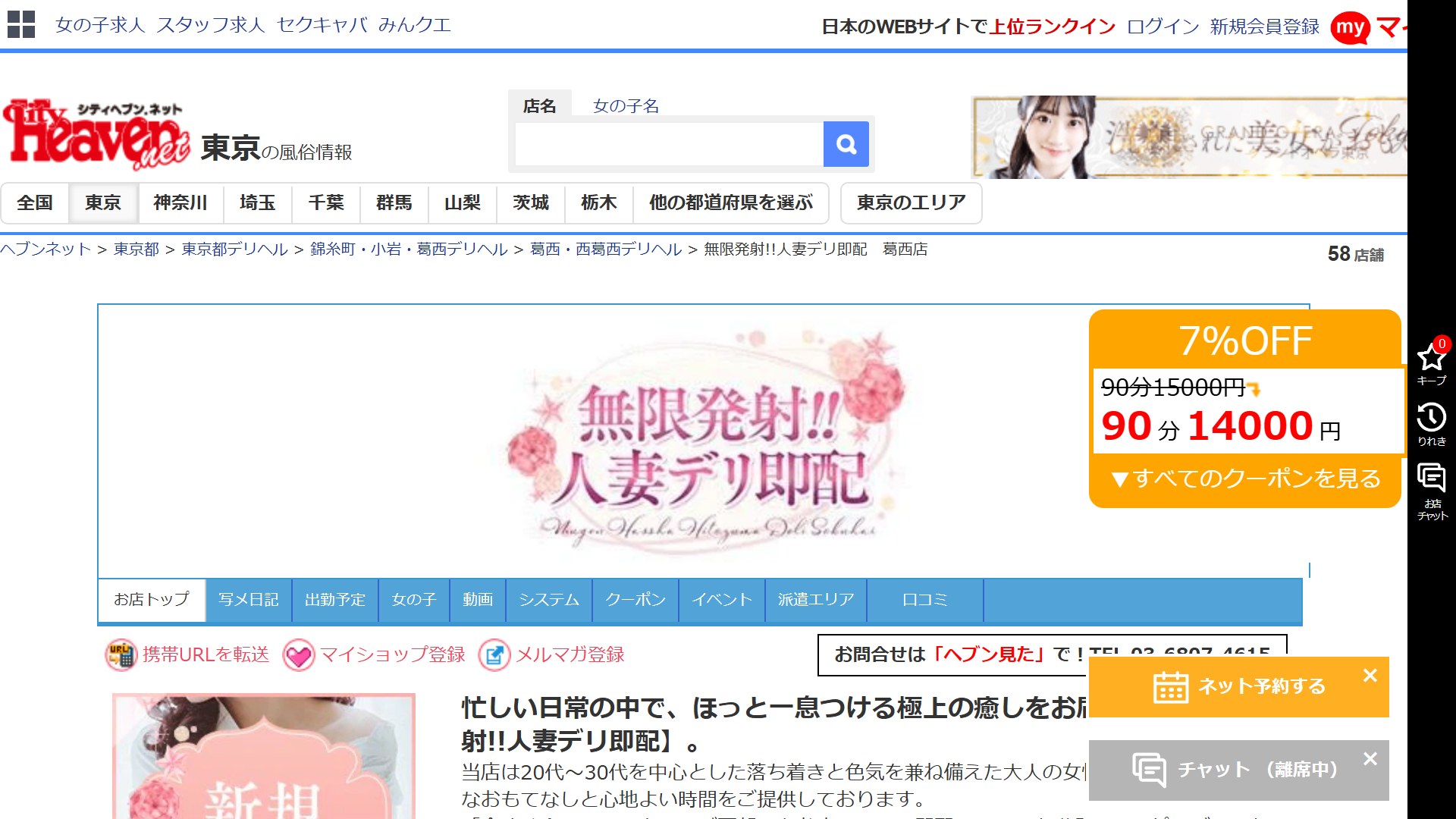
Task: Click メルマガ登録 link text
Action: coord(570,654)
